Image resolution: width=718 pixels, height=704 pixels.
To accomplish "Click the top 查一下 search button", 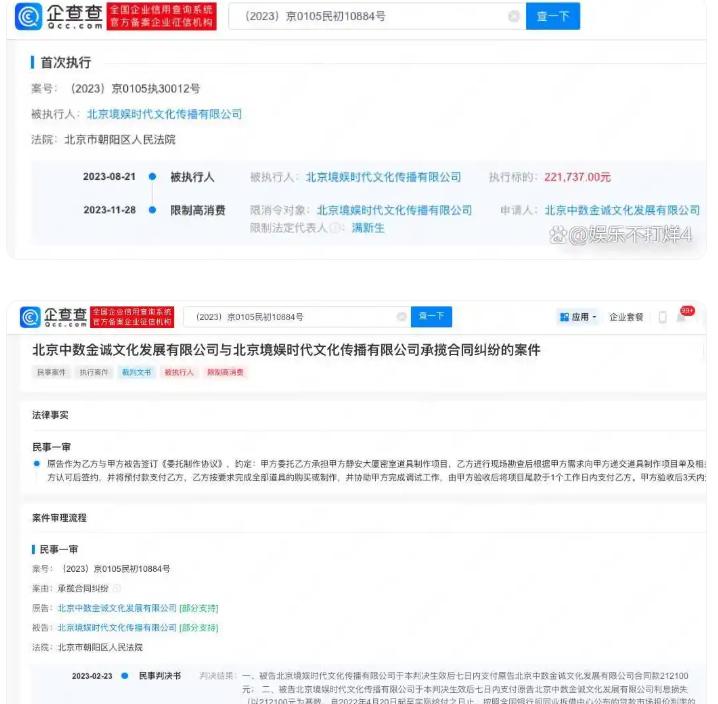I will 553,16.
